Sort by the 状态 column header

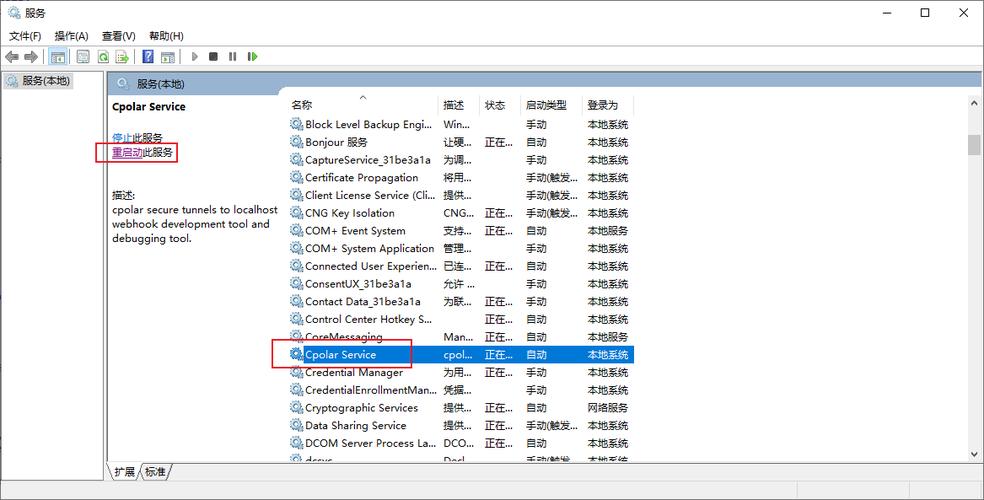[495, 105]
